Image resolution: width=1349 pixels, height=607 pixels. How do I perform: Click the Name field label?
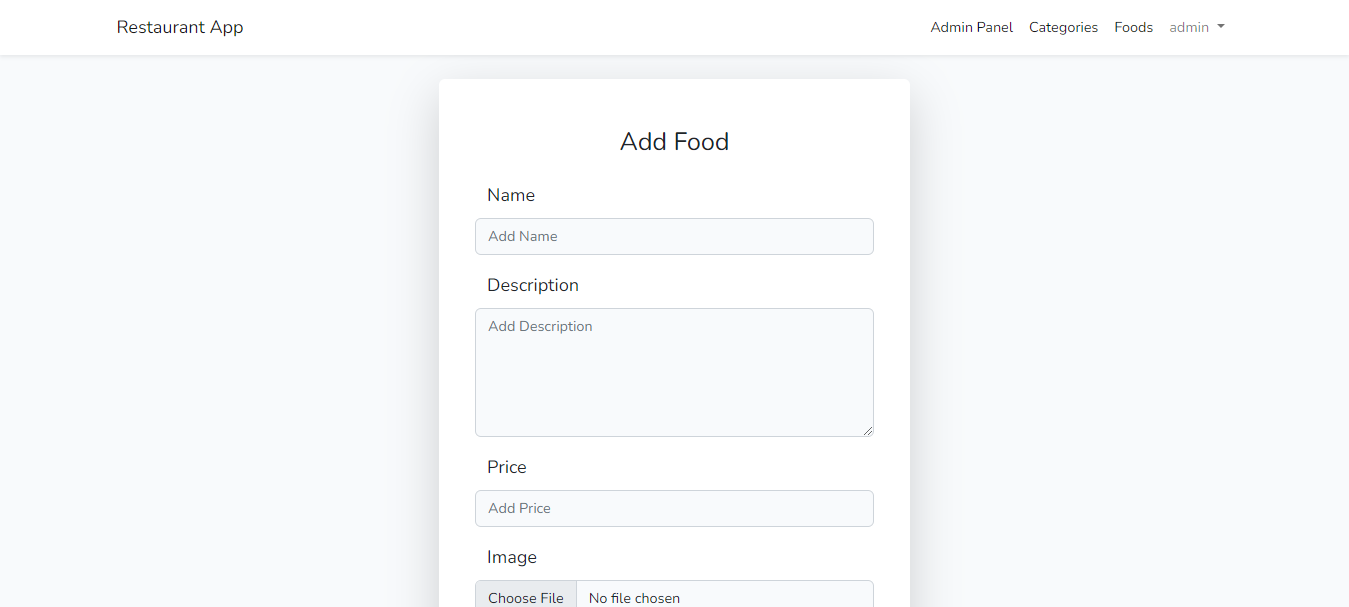coord(511,195)
